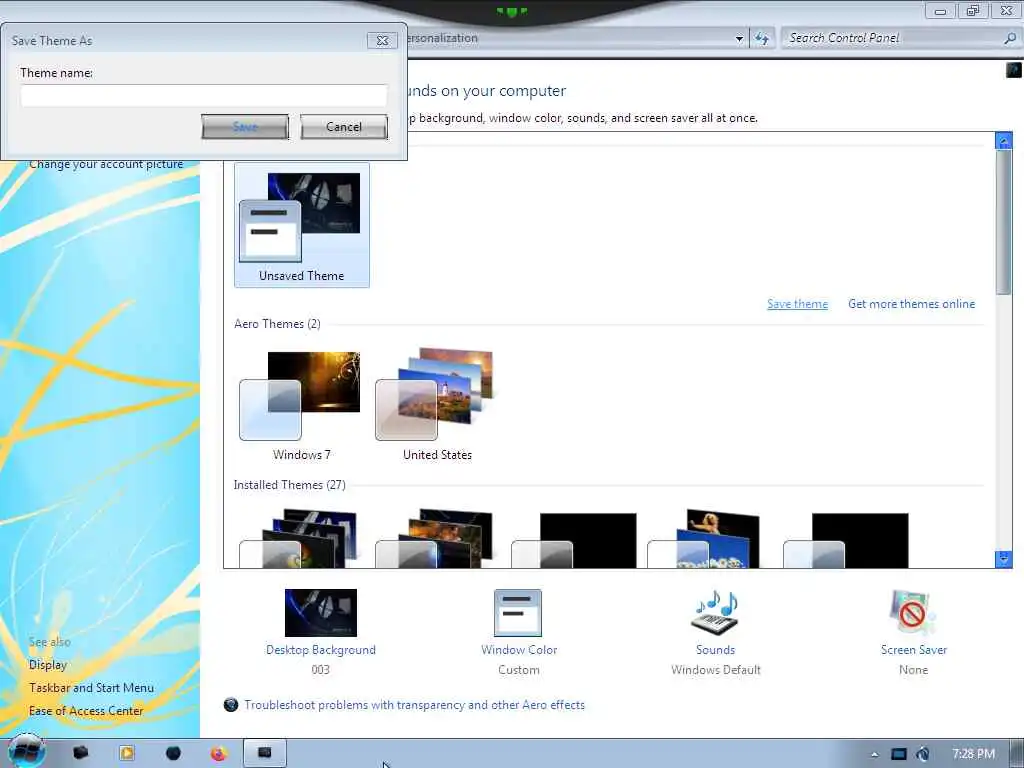
Task: Minimize the Personalization window
Action: [x=940, y=10]
